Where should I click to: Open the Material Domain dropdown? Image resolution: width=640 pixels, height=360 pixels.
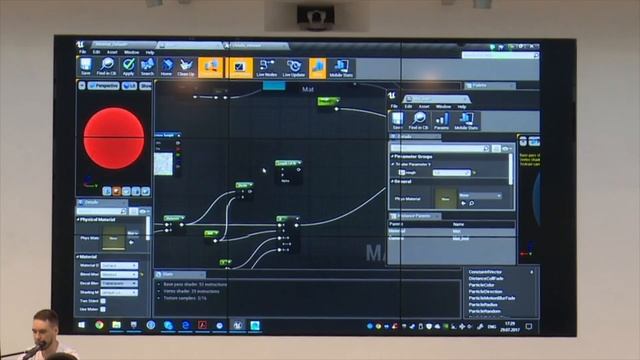[119, 266]
